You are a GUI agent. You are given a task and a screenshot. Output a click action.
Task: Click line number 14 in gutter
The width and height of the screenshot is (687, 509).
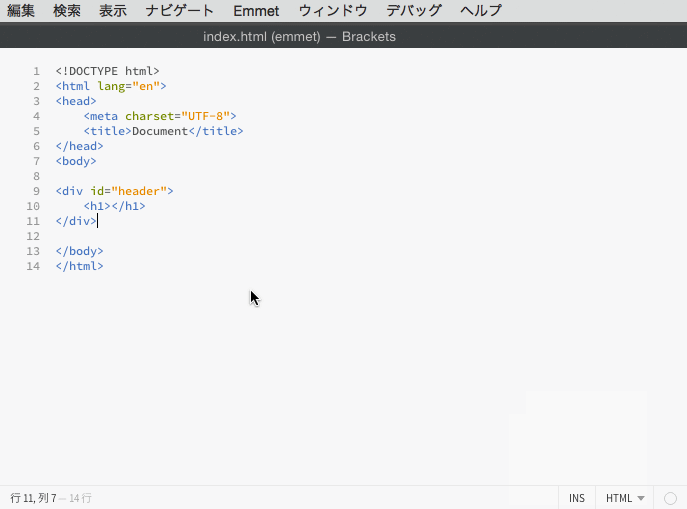click(33, 266)
